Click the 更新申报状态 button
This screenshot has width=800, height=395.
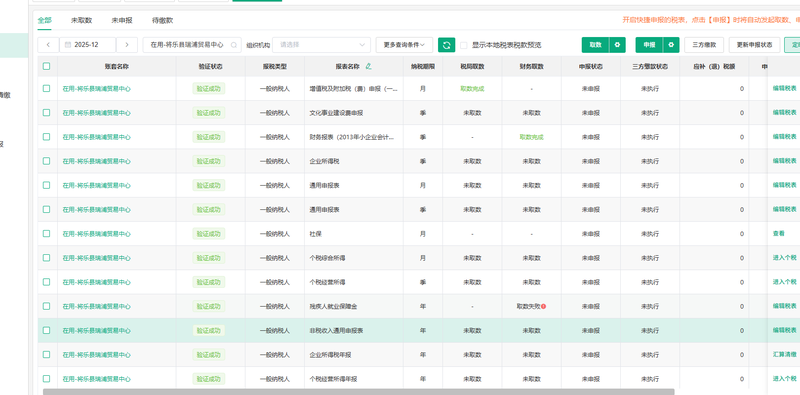pyautogui.click(x=754, y=45)
